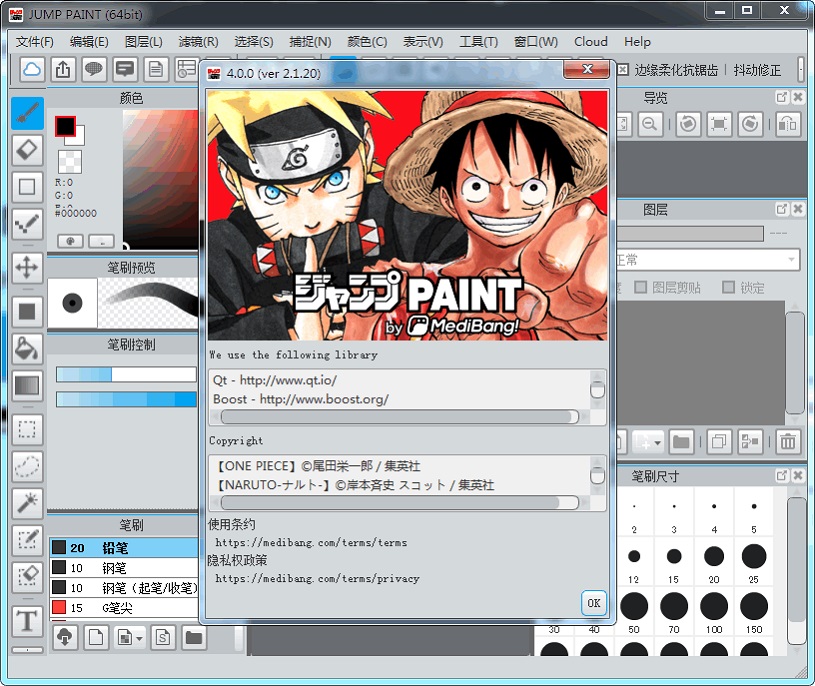Image resolution: width=815 pixels, height=686 pixels.
Task: Select the Gradient tool
Action: tap(27, 385)
